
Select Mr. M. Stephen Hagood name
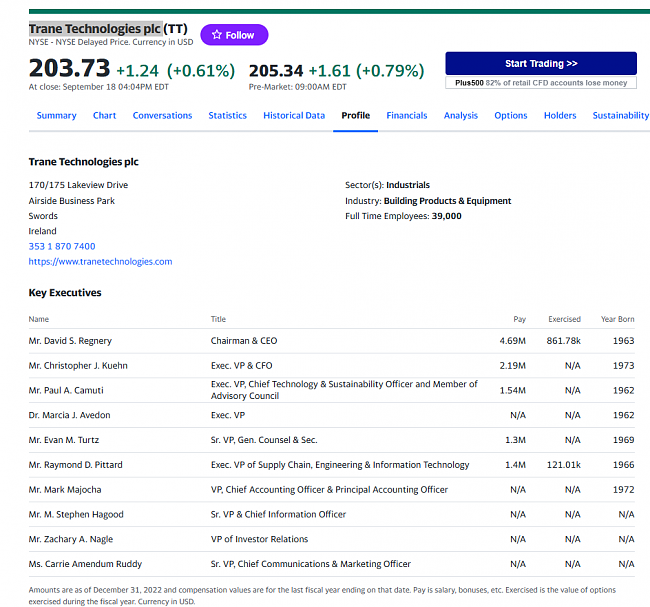[76, 515]
